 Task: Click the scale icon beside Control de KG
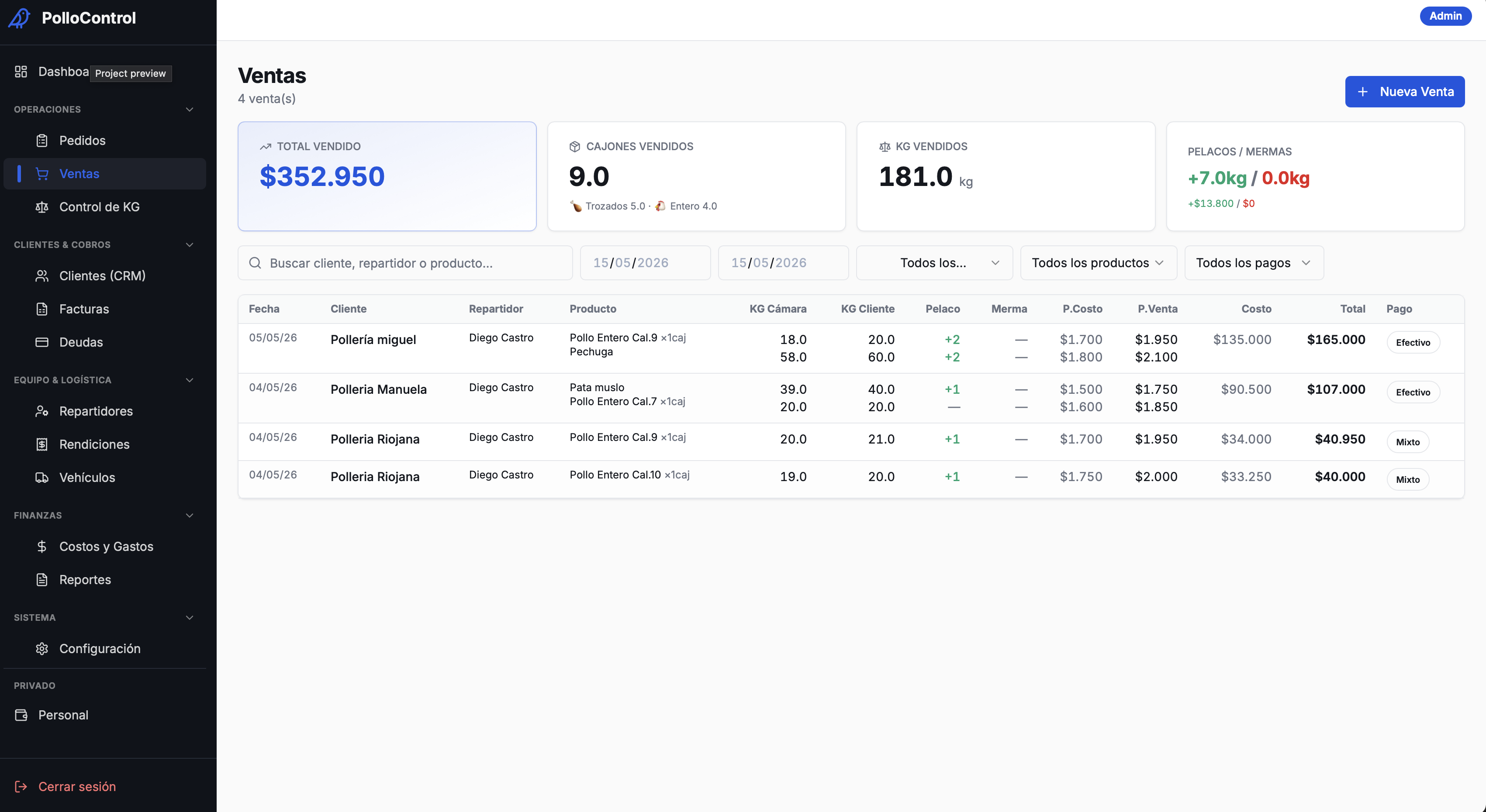click(42, 207)
